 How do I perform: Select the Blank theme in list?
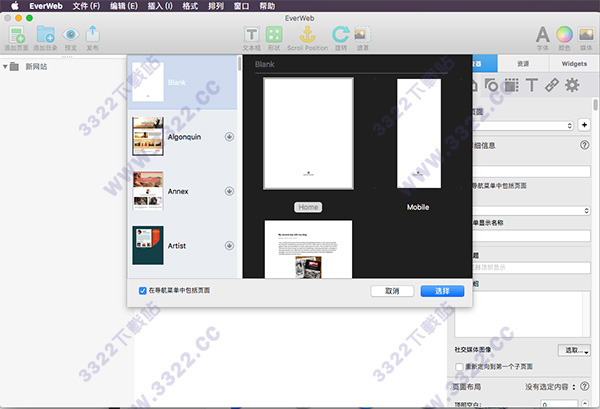click(182, 82)
